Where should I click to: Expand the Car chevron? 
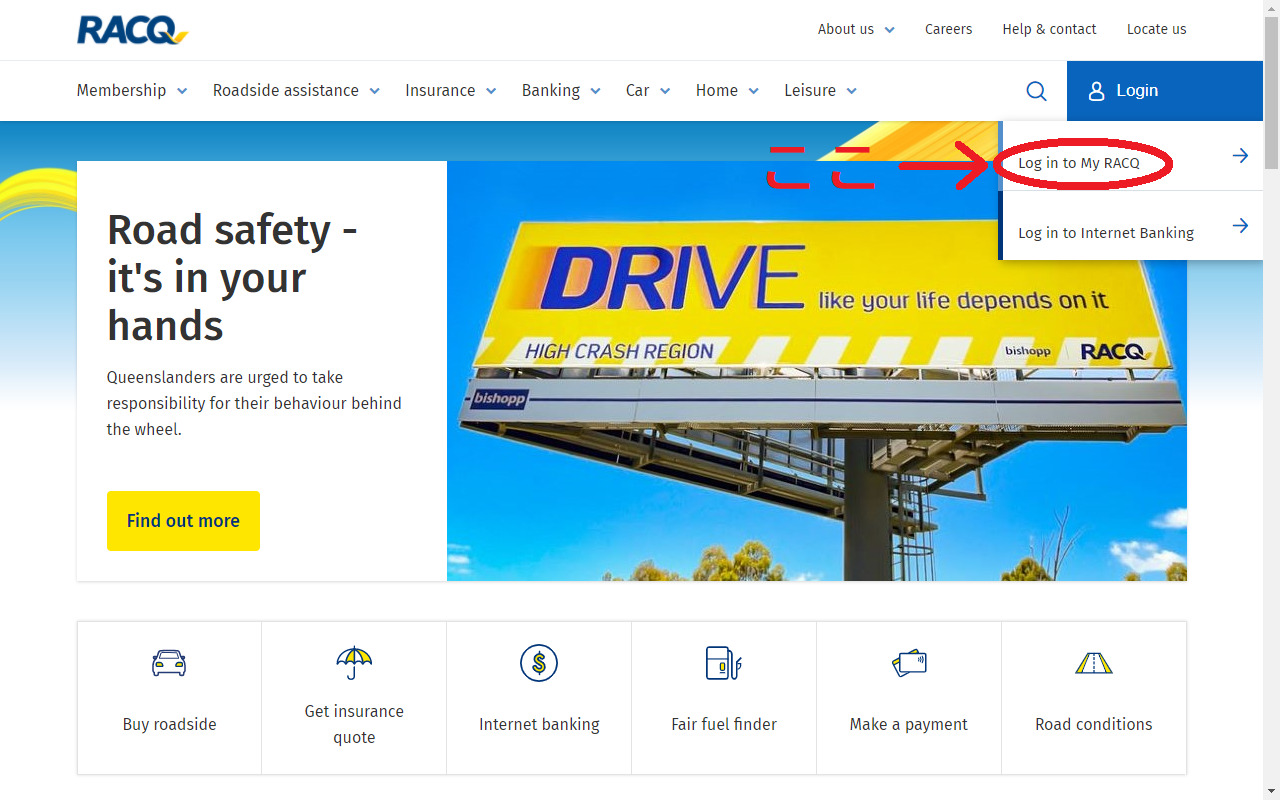tap(665, 91)
